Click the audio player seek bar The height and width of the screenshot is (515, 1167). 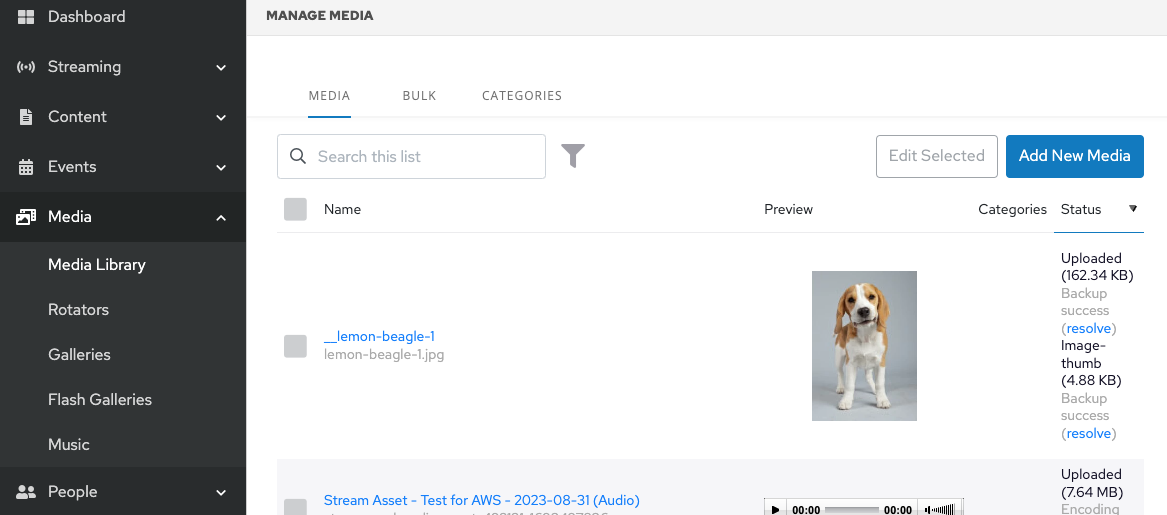pos(852,510)
